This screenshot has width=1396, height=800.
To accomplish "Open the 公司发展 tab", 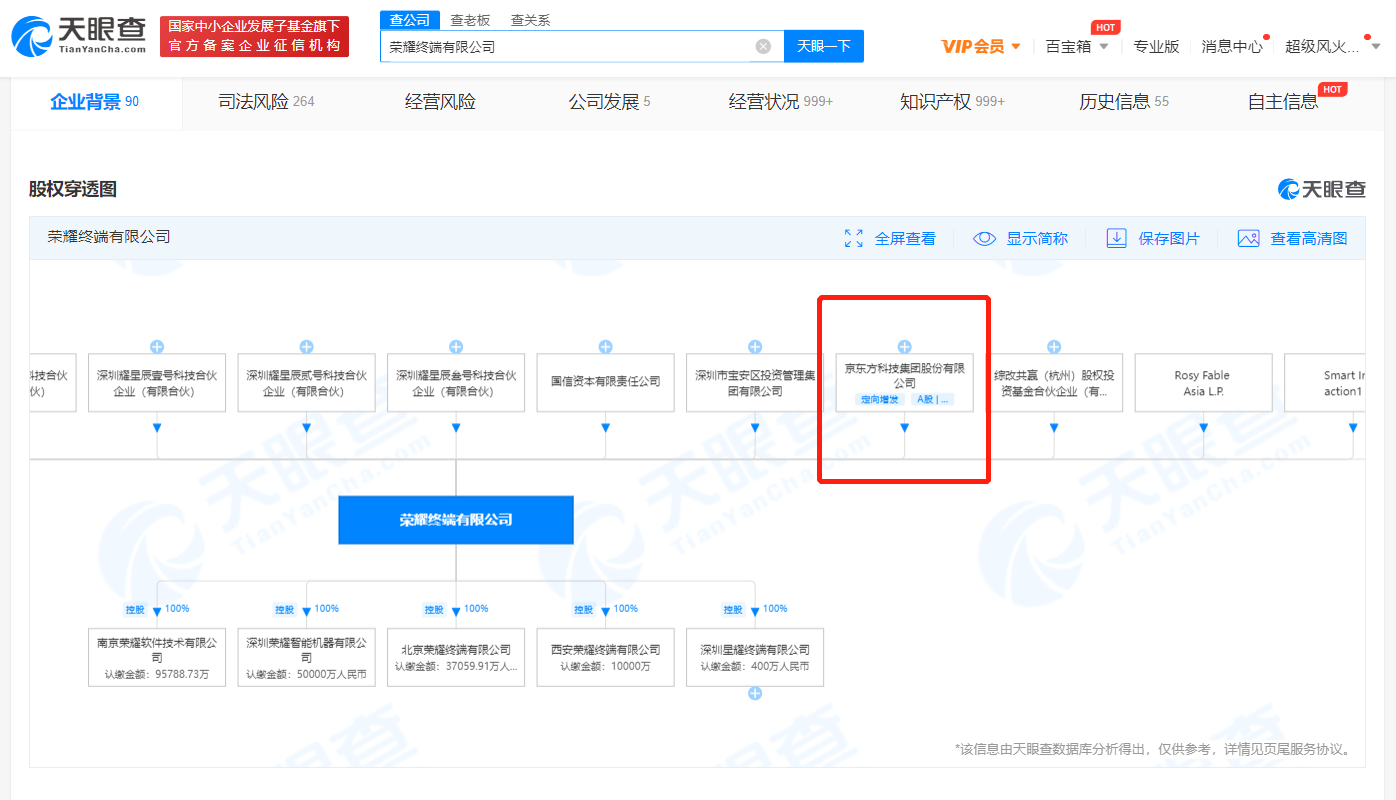I will (609, 102).
